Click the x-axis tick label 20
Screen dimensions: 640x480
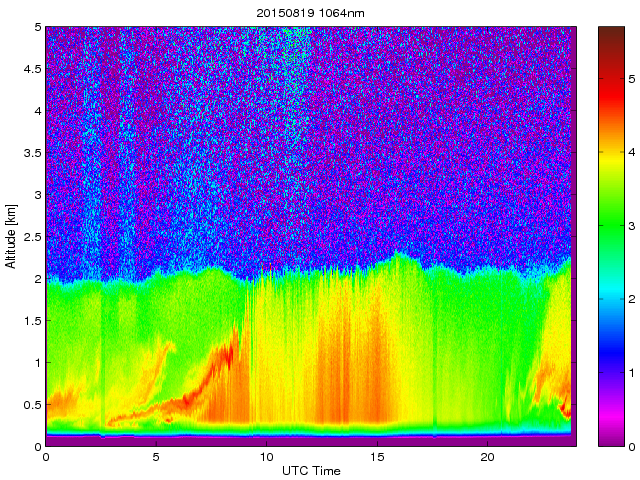click(486, 457)
